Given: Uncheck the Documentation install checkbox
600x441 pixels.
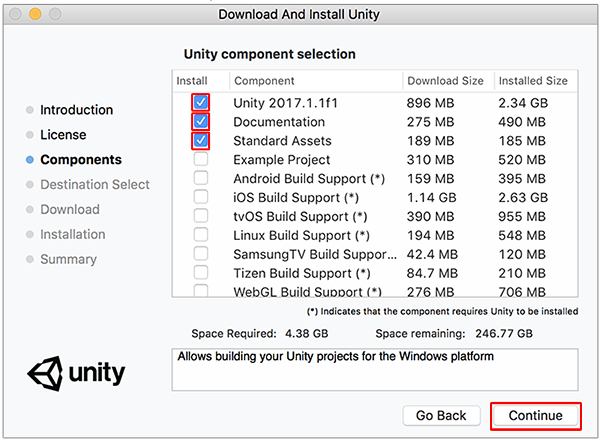Looking at the screenshot, I should (201, 122).
